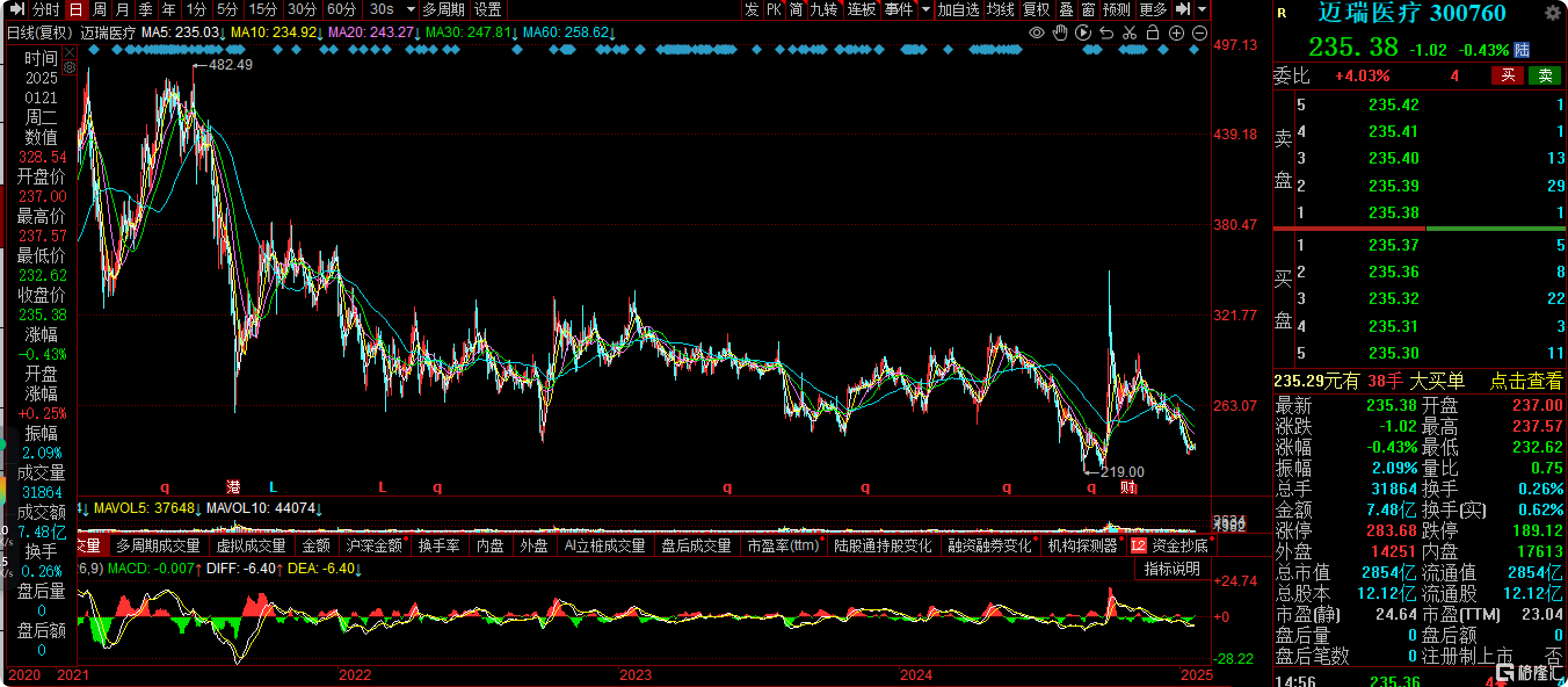Click the 财 financial report marker
Viewport: 1568px width, 687px height.
1128,487
